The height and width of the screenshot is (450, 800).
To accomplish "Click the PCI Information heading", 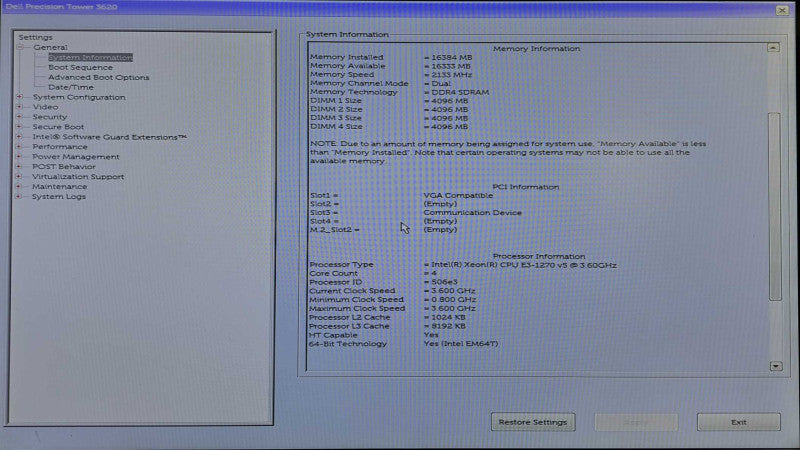I will (526, 187).
